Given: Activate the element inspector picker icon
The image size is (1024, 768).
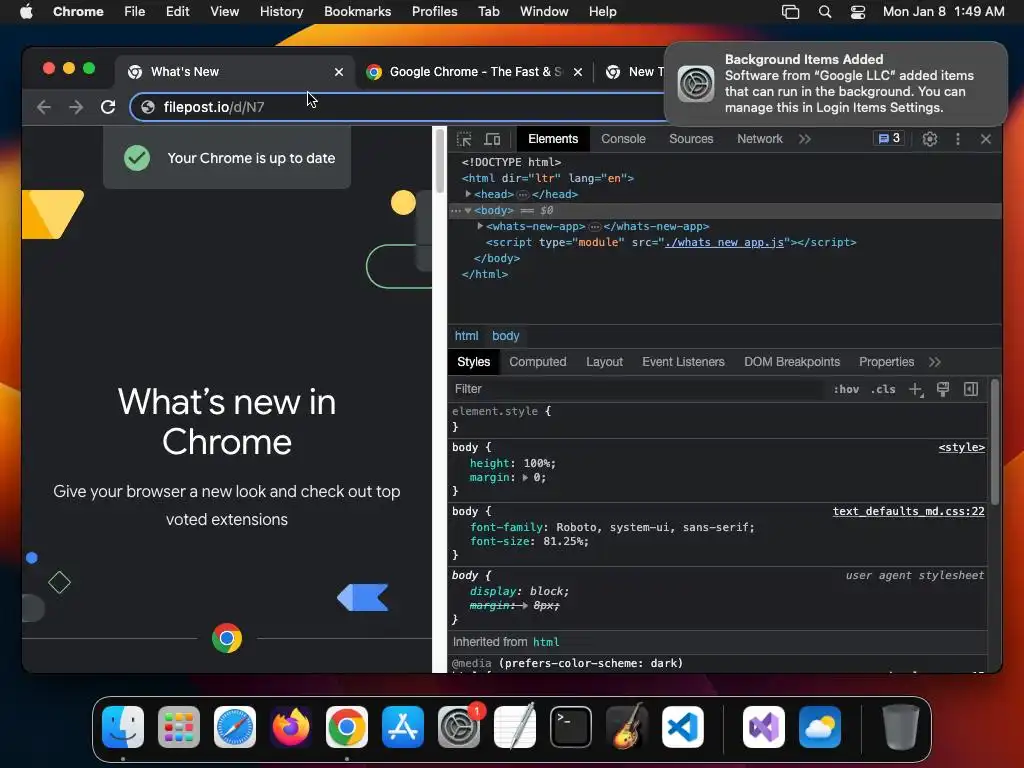Looking at the screenshot, I should point(464,139).
